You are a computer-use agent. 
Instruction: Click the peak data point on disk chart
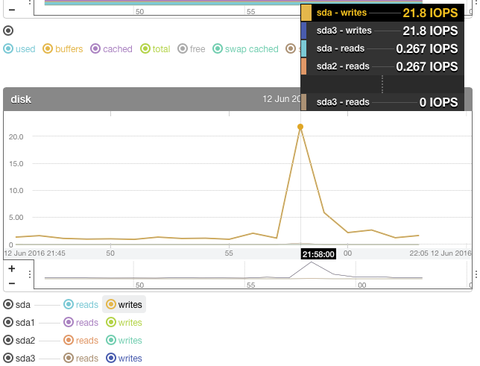click(x=300, y=127)
